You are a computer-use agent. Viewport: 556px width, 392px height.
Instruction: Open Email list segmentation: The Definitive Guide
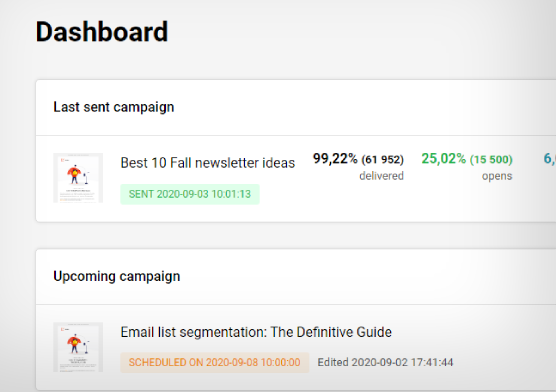[x=256, y=332]
